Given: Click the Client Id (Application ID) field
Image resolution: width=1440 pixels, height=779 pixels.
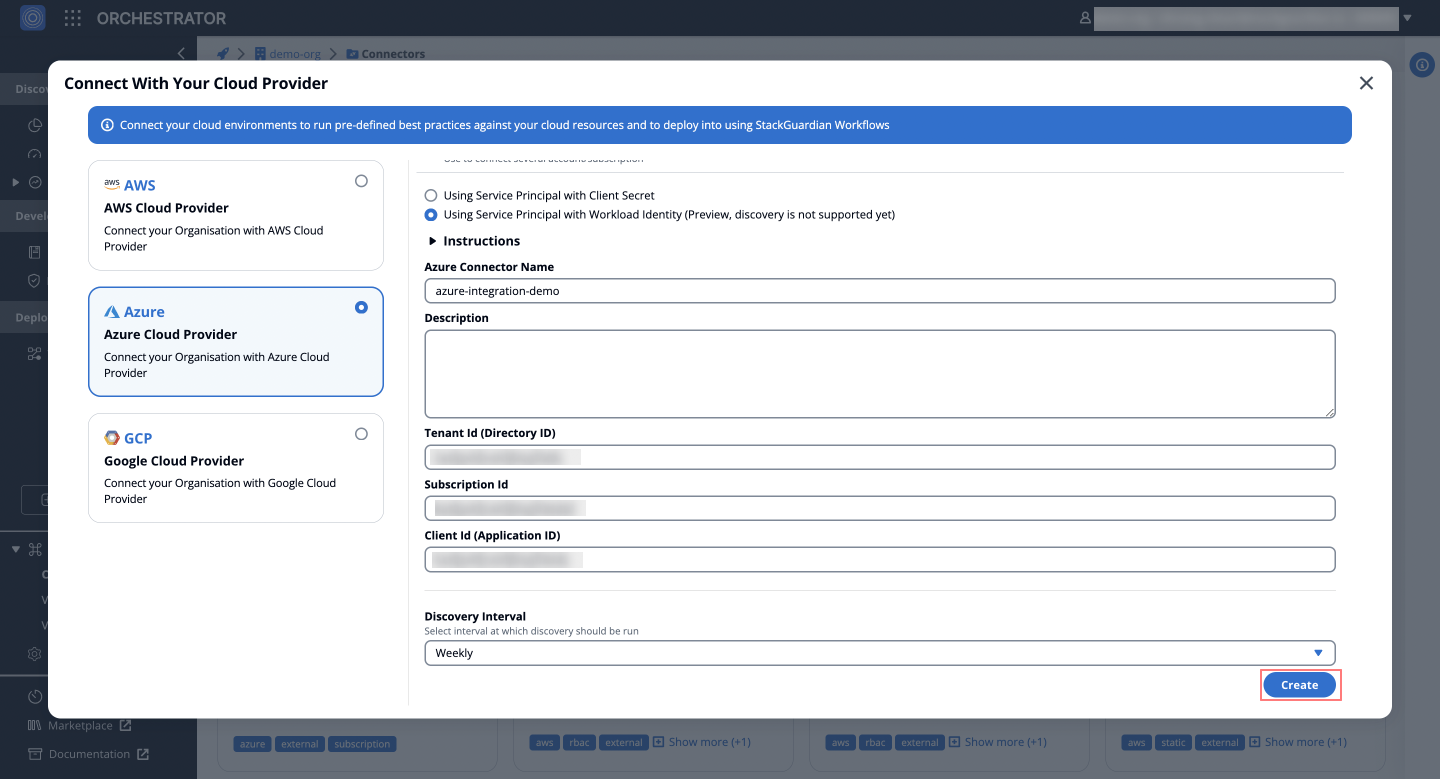Looking at the screenshot, I should pos(880,559).
